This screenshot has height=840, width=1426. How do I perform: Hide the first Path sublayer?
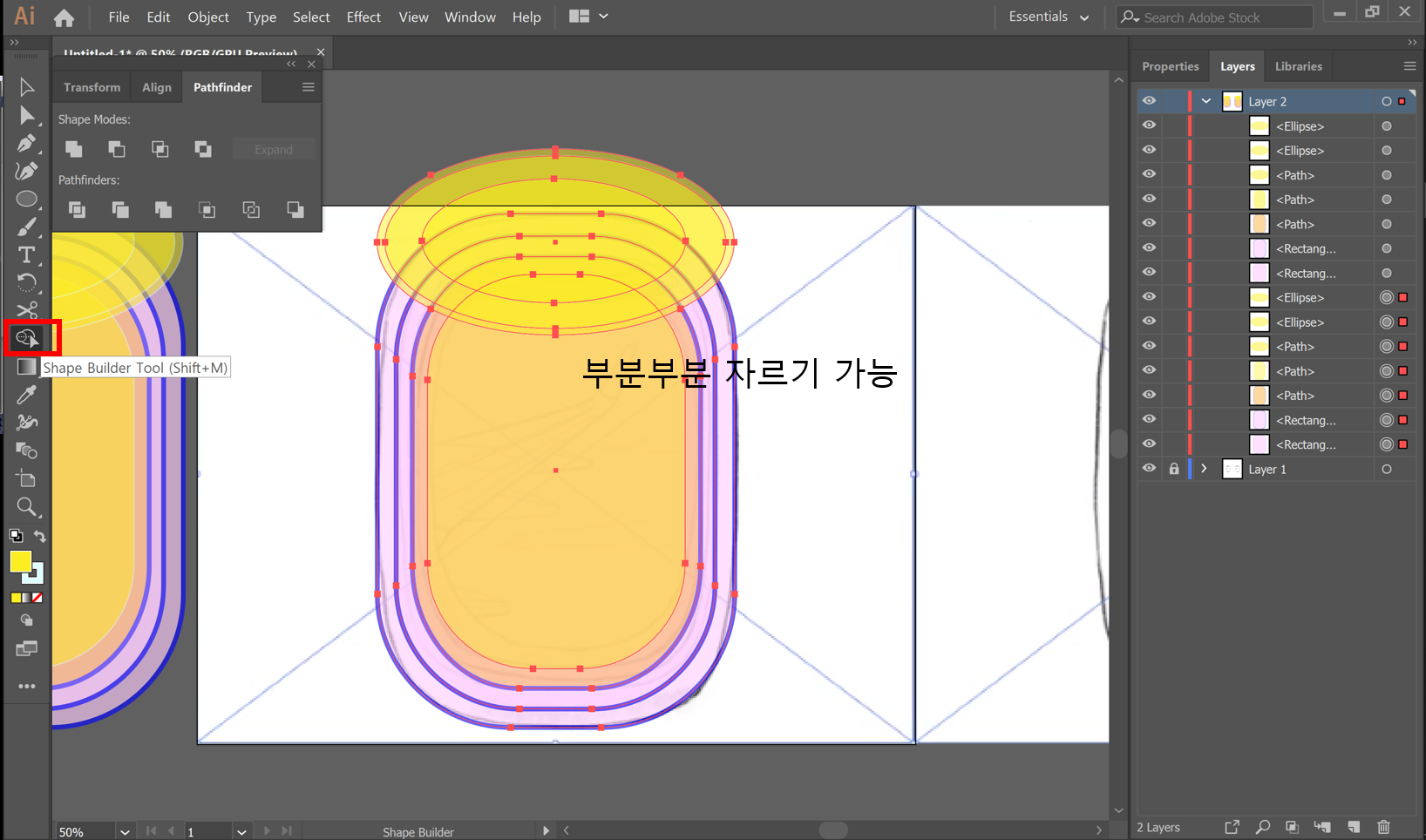tap(1149, 174)
